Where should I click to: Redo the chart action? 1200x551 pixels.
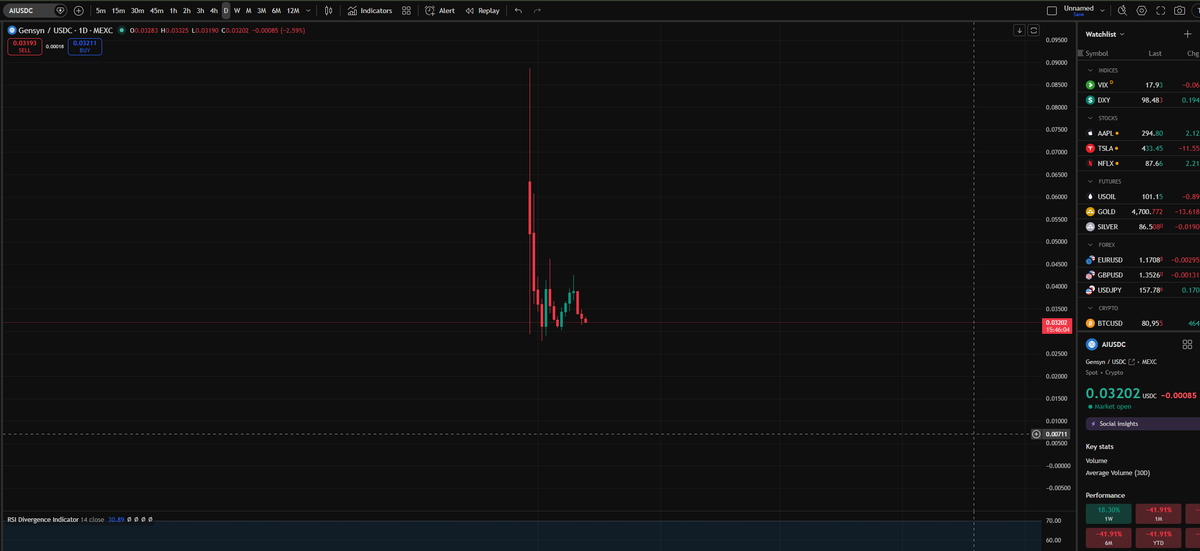click(537, 10)
